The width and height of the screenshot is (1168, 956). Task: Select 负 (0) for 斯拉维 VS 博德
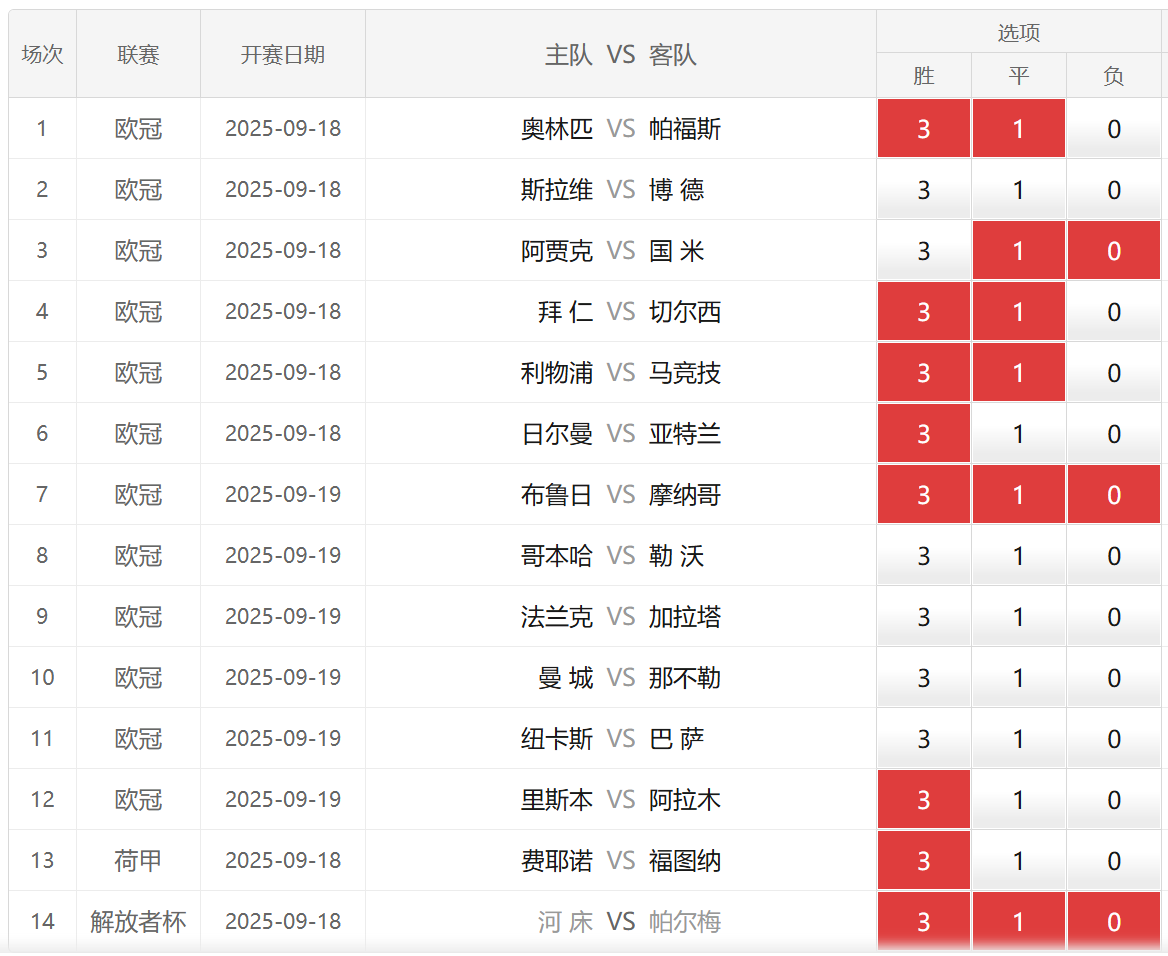coord(1114,190)
